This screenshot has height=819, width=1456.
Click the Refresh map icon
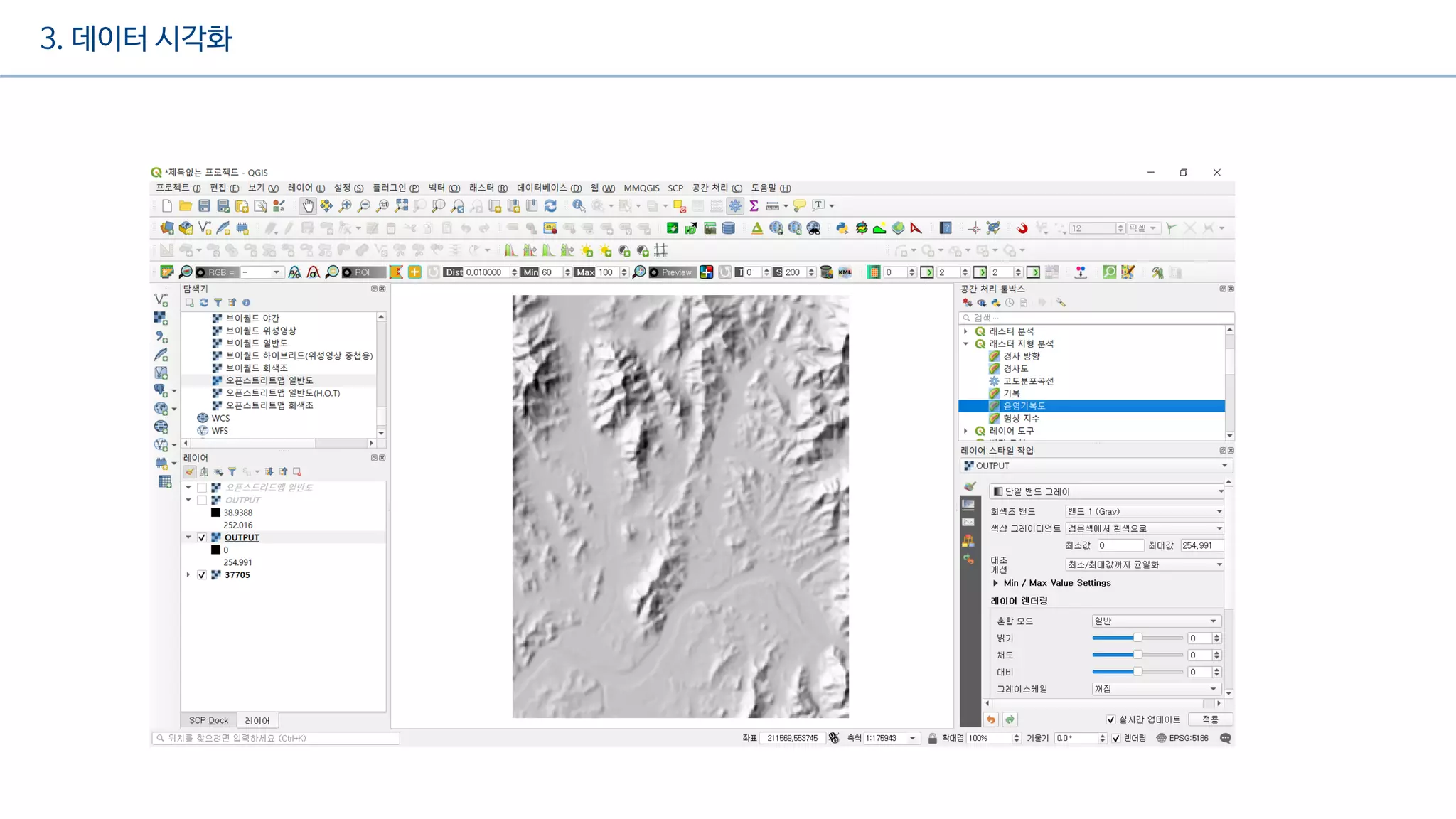coord(550,206)
